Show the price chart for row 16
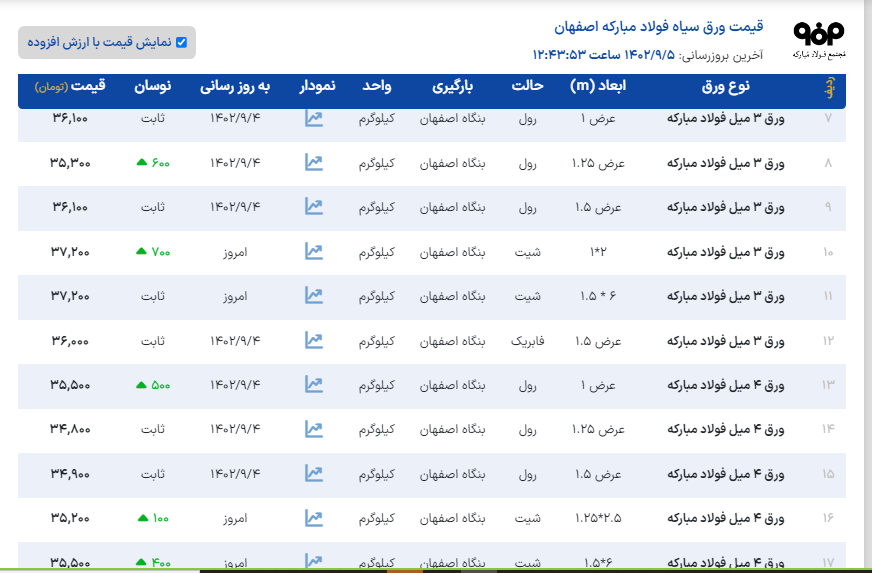 (314, 518)
